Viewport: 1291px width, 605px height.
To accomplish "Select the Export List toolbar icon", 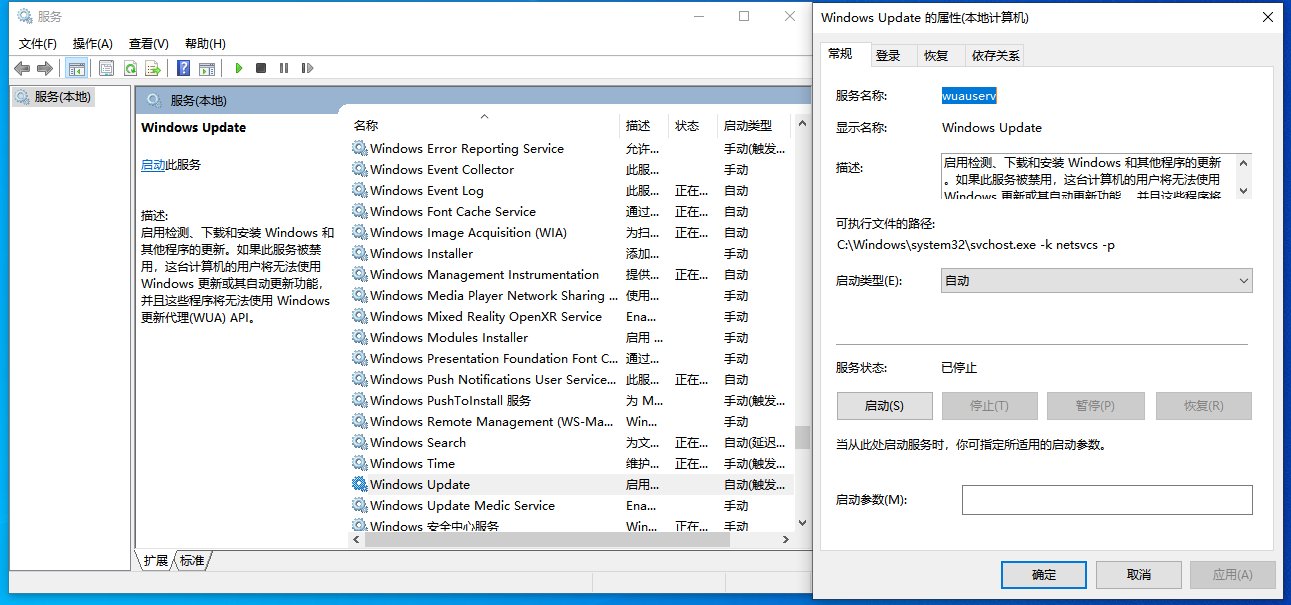I will click(x=152, y=68).
